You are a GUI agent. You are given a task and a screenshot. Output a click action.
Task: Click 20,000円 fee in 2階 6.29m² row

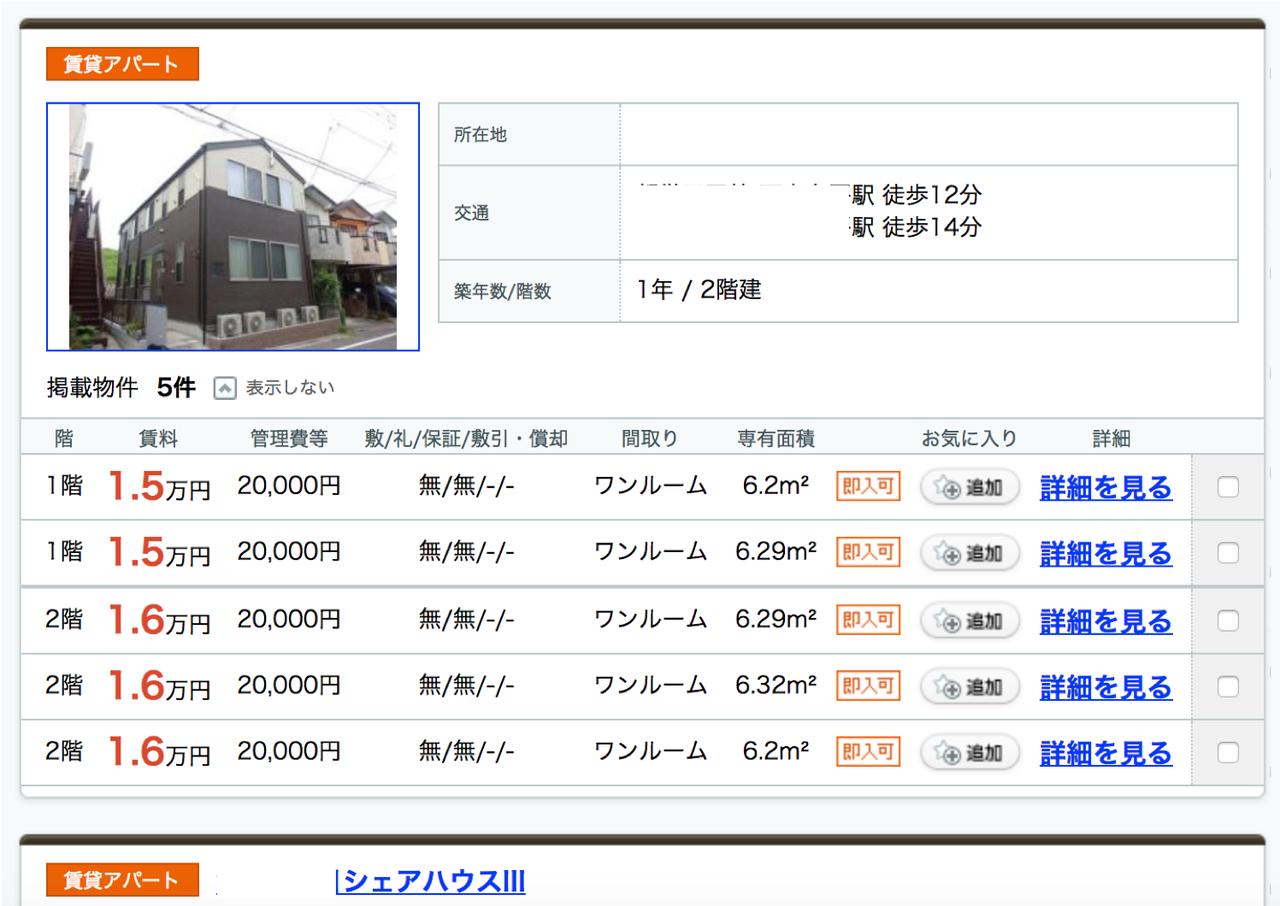tap(289, 619)
